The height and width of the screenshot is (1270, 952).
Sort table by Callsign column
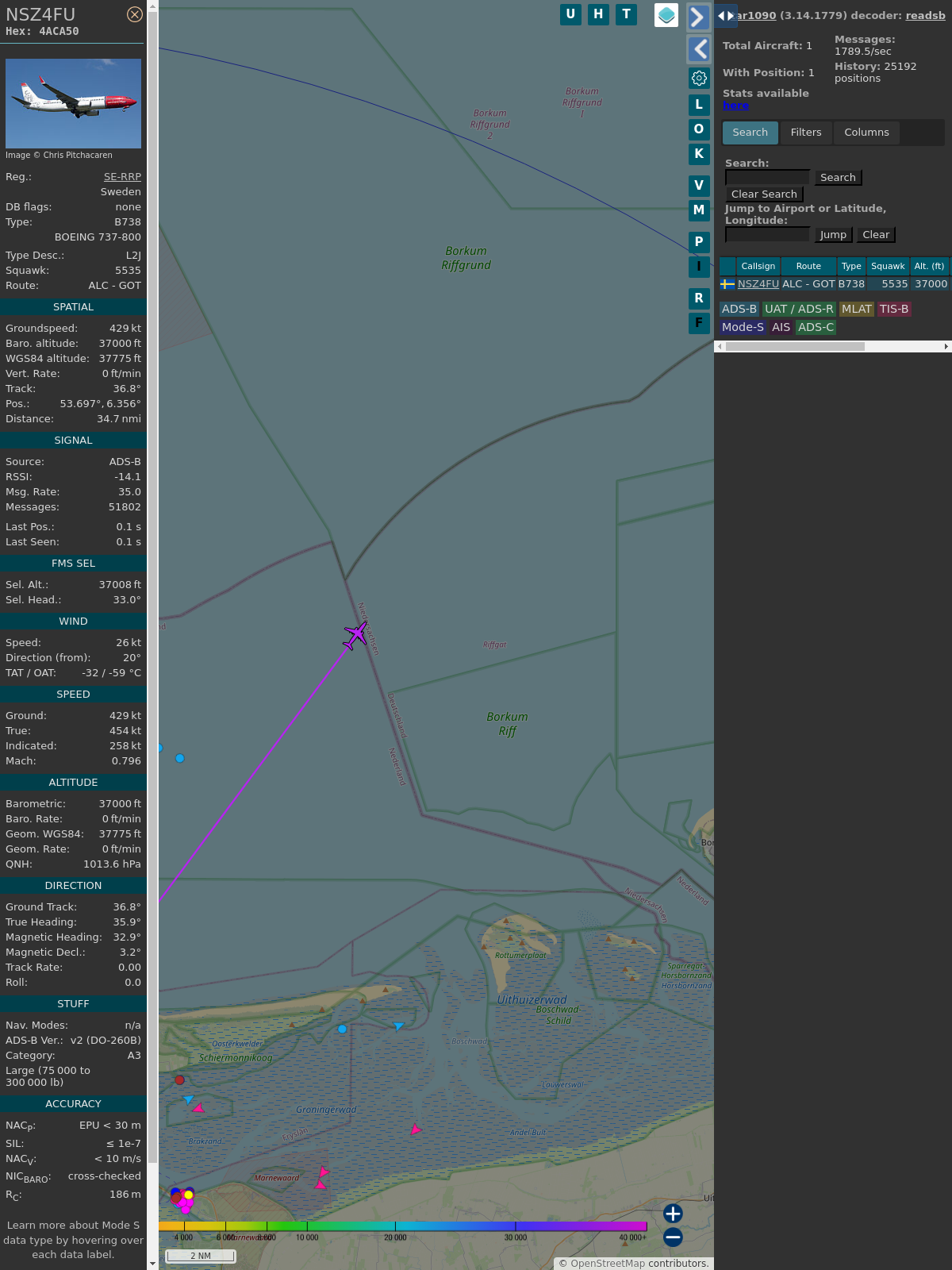(758, 266)
